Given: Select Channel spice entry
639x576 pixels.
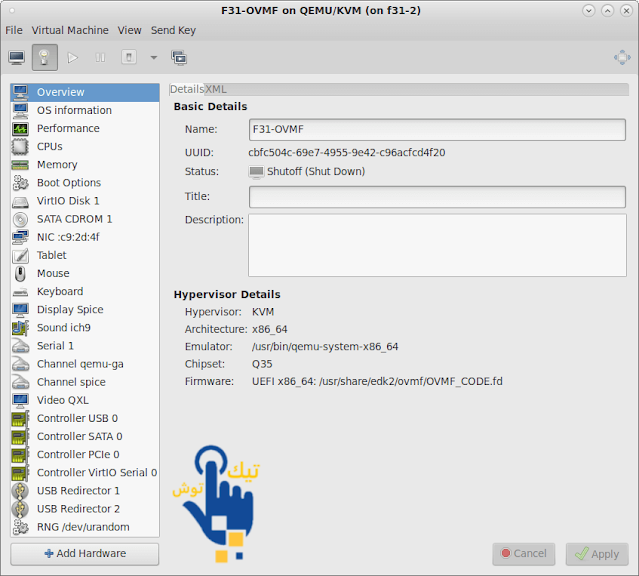Looking at the screenshot, I should pos(85,382).
